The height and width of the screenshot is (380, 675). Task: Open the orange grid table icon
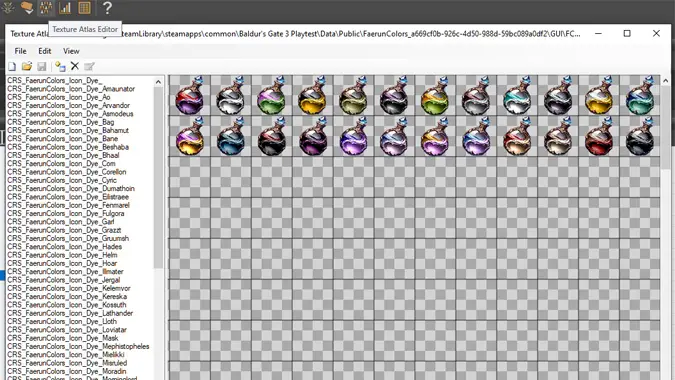pos(84,8)
